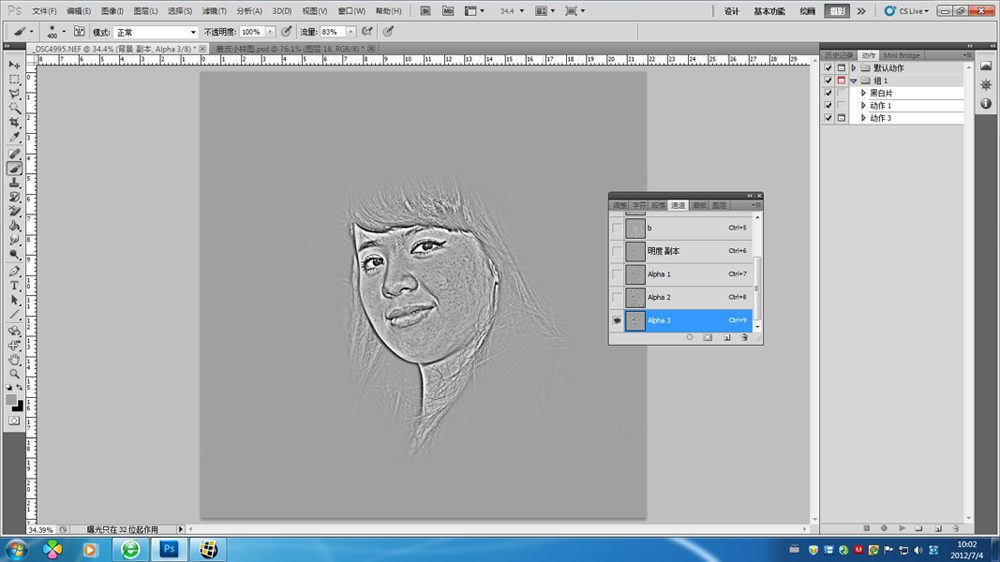1000x562 pixels.
Task: Click the delete channel trash icon
Action: pyautogui.click(x=744, y=338)
